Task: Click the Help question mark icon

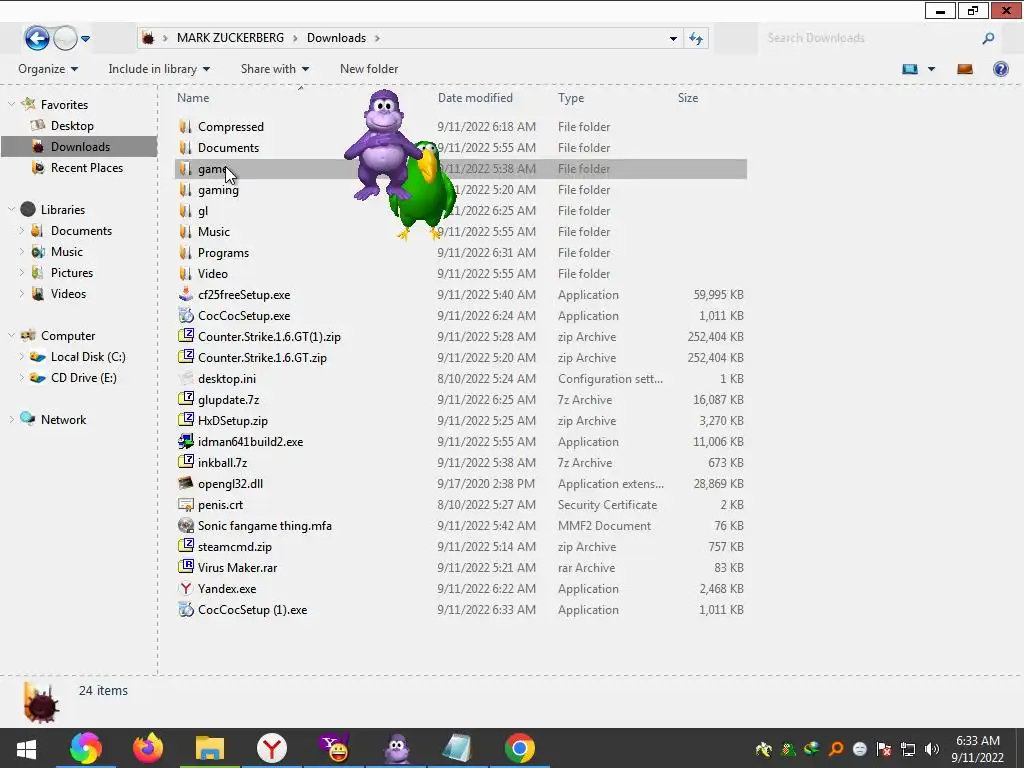Action: click(1000, 69)
